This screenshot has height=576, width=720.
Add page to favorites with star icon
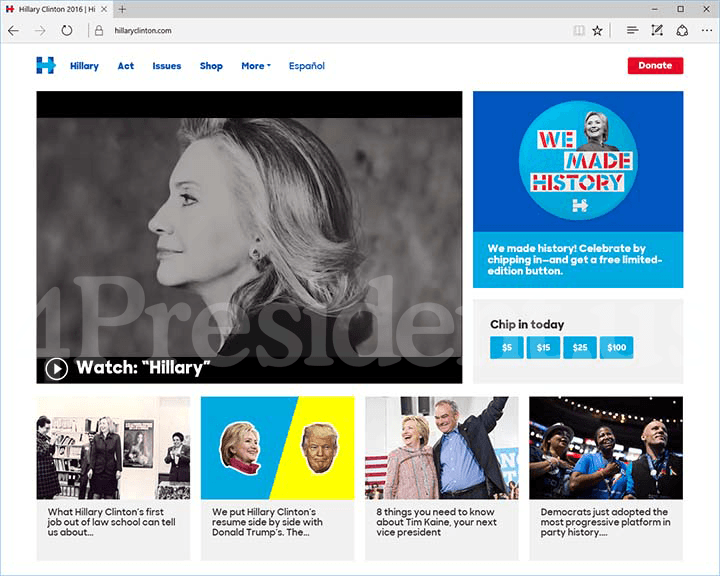coord(597,31)
